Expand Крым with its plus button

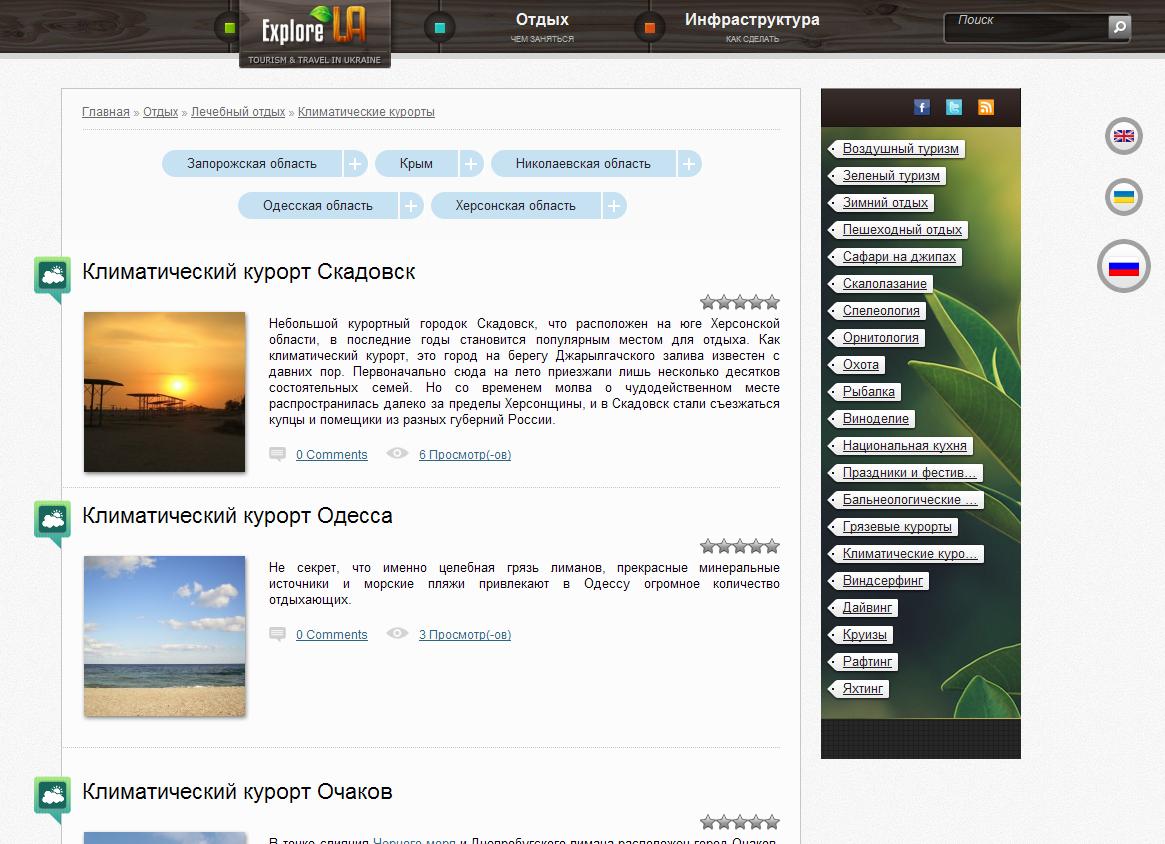pos(471,163)
